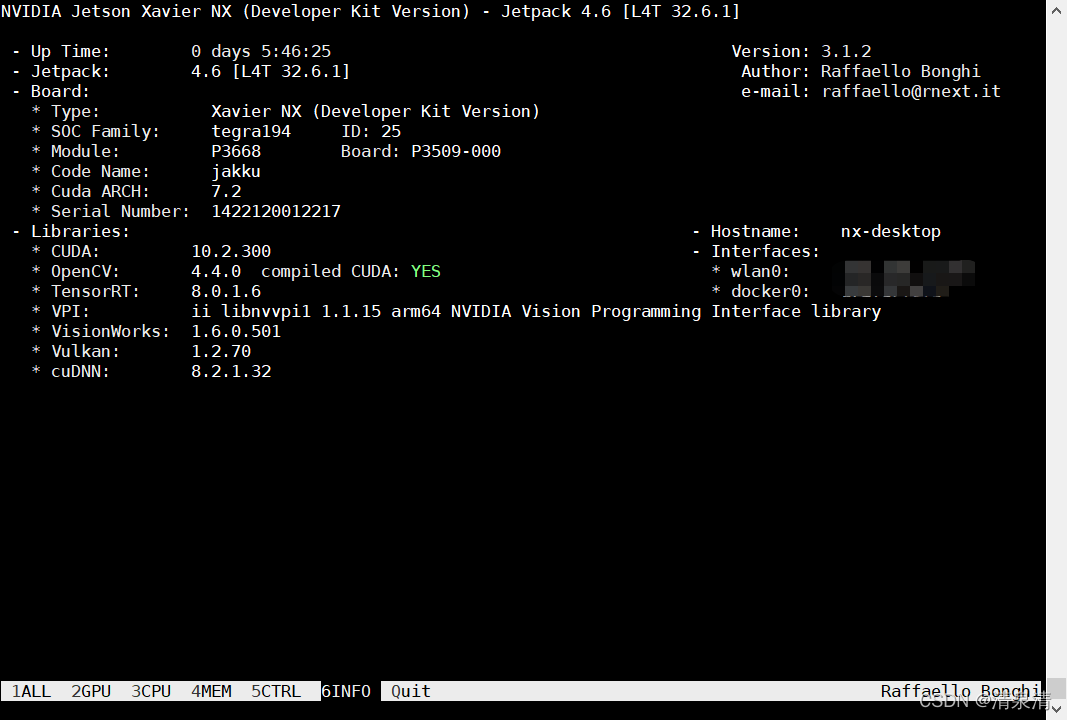Go to the 5CTRL tab
The image size is (1067, 720).
coord(276,691)
